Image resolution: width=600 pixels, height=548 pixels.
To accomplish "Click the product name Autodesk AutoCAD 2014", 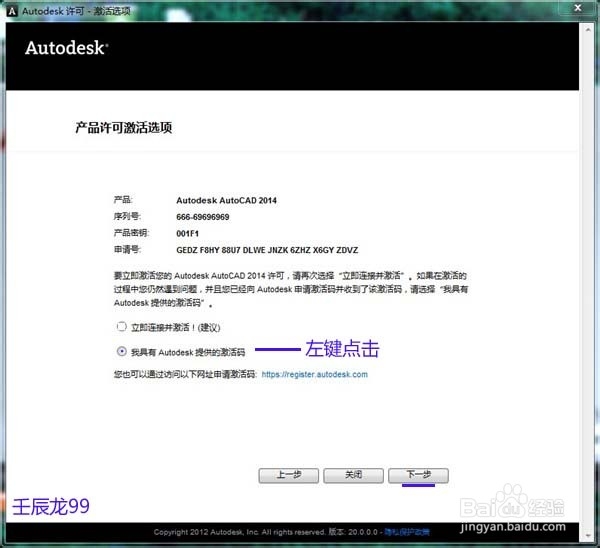I will (x=227, y=201).
